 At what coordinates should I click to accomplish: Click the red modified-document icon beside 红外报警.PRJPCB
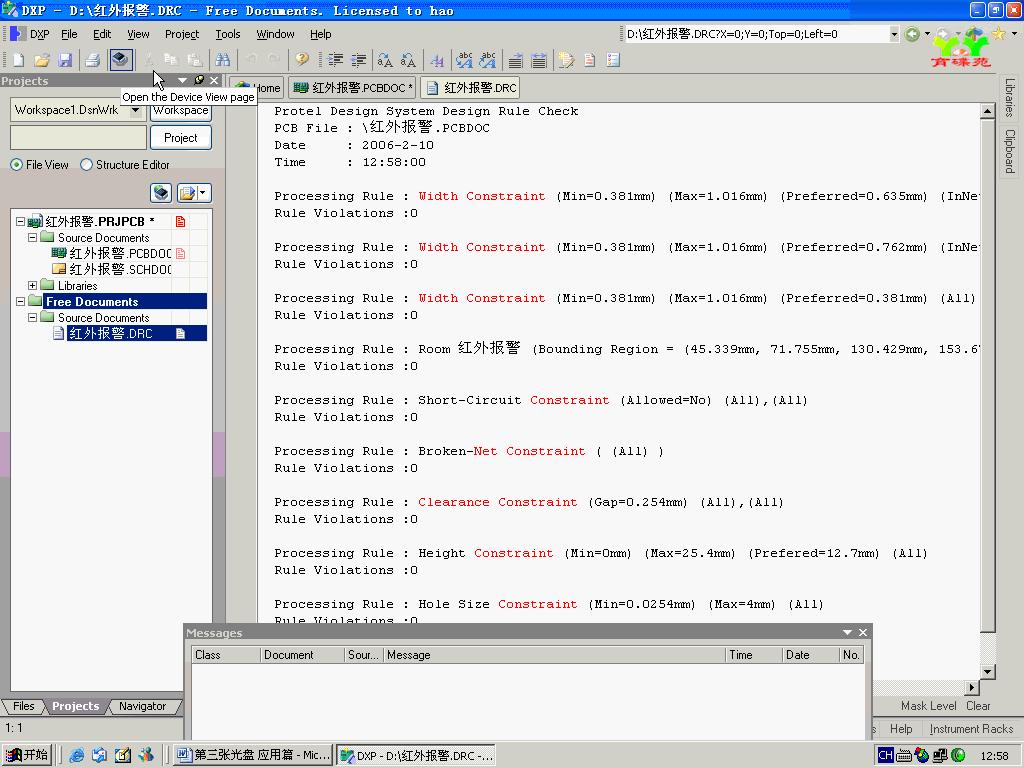pyautogui.click(x=180, y=221)
